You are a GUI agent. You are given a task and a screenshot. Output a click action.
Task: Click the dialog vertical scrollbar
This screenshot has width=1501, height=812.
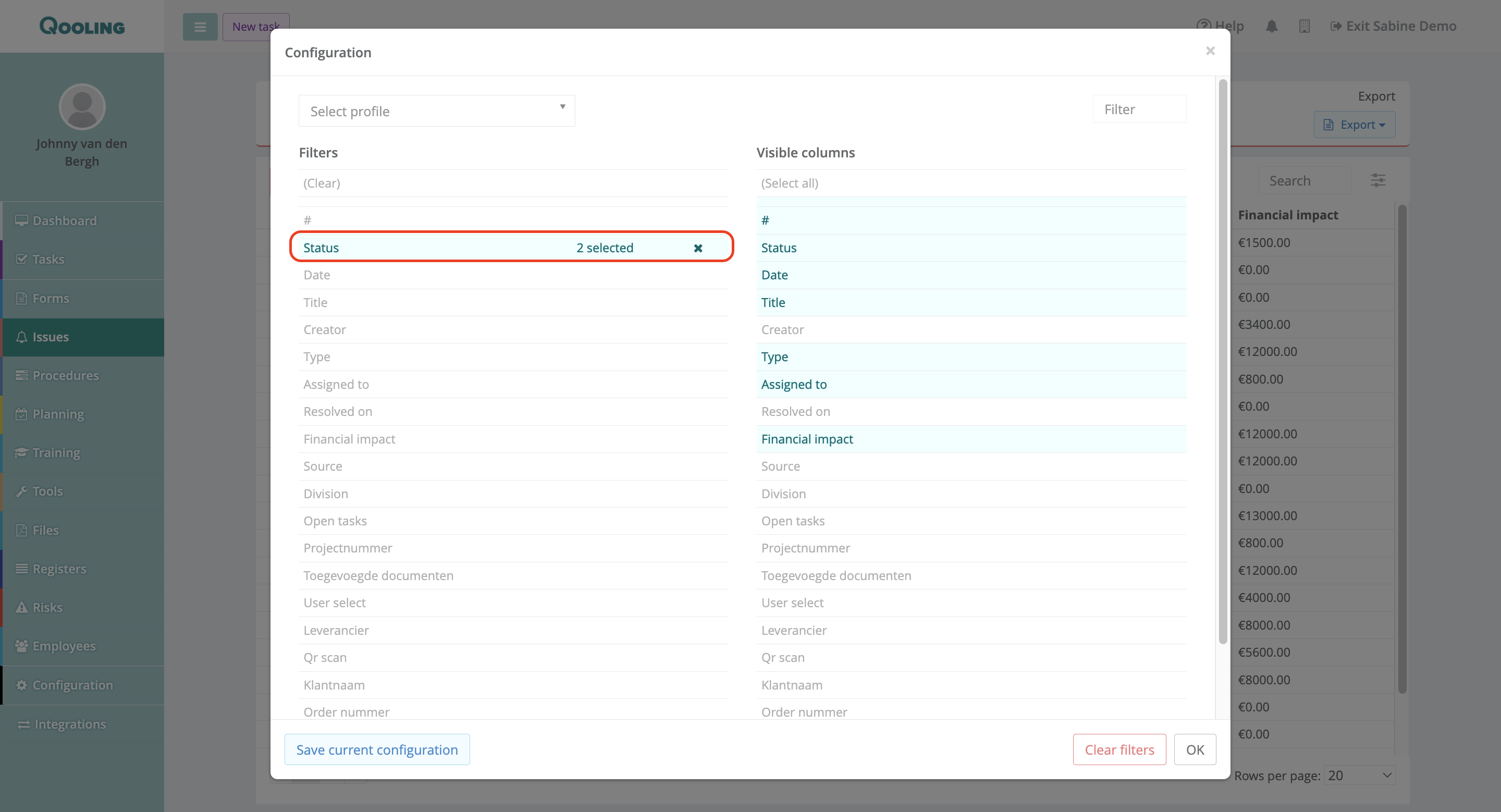click(x=1223, y=361)
